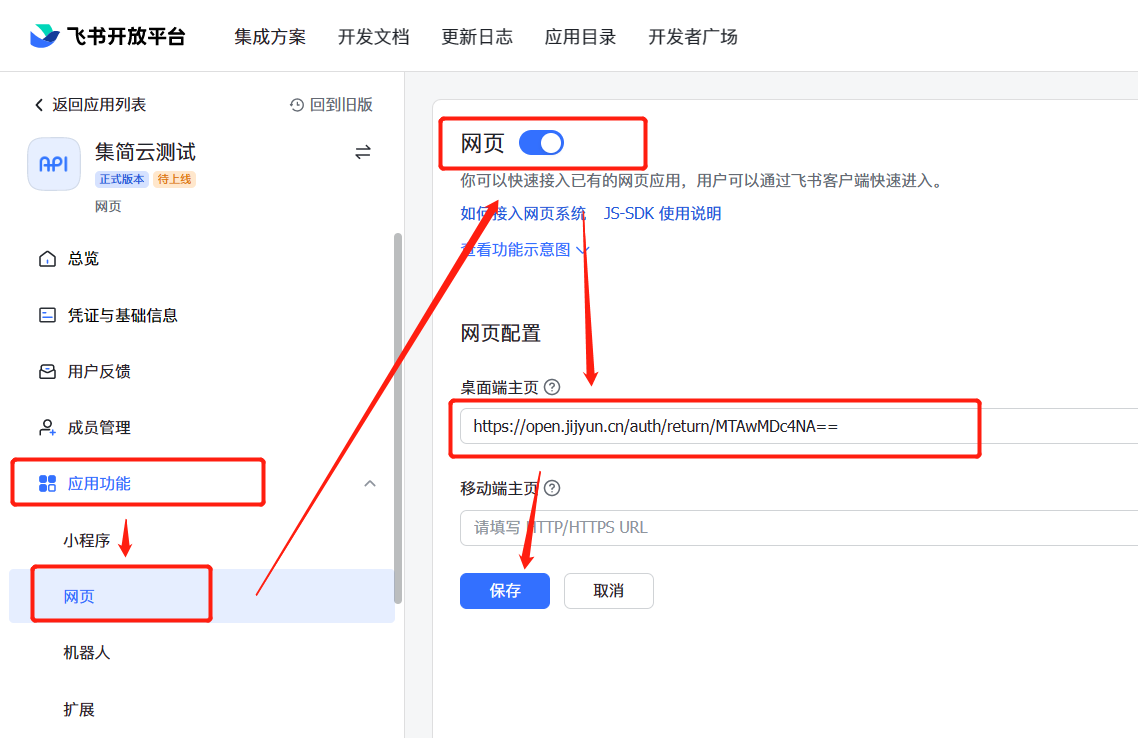Toggle the 网页 feature switch
This screenshot has width=1138, height=738.
click(541, 143)
